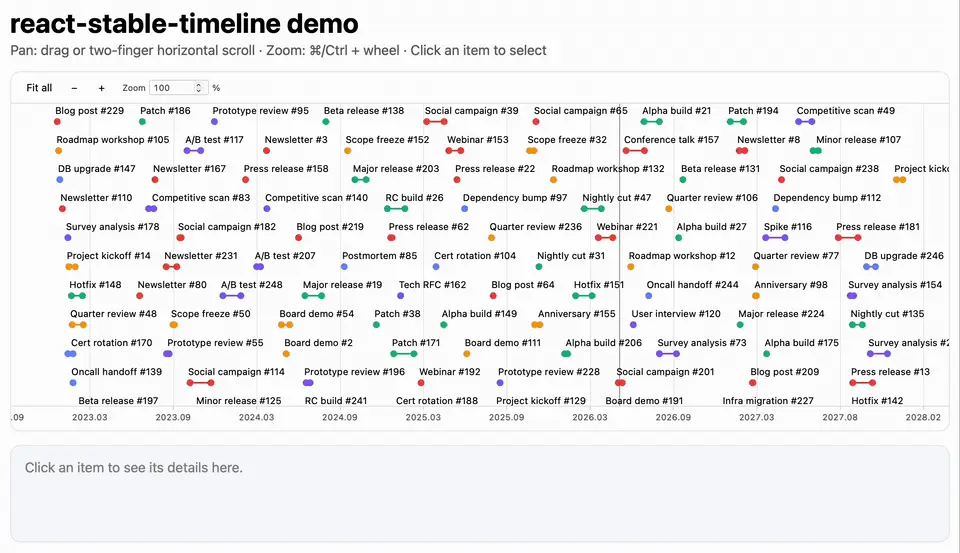Focus the Zoom percentage input field
The height and width of the screenshot is (553, 960).
click(178, 88)
